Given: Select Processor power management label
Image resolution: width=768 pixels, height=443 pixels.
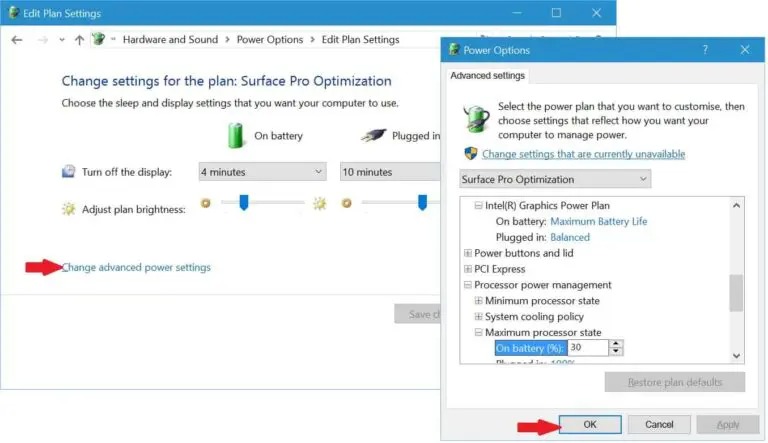Looking at the screenshot, I should (543, 285).
